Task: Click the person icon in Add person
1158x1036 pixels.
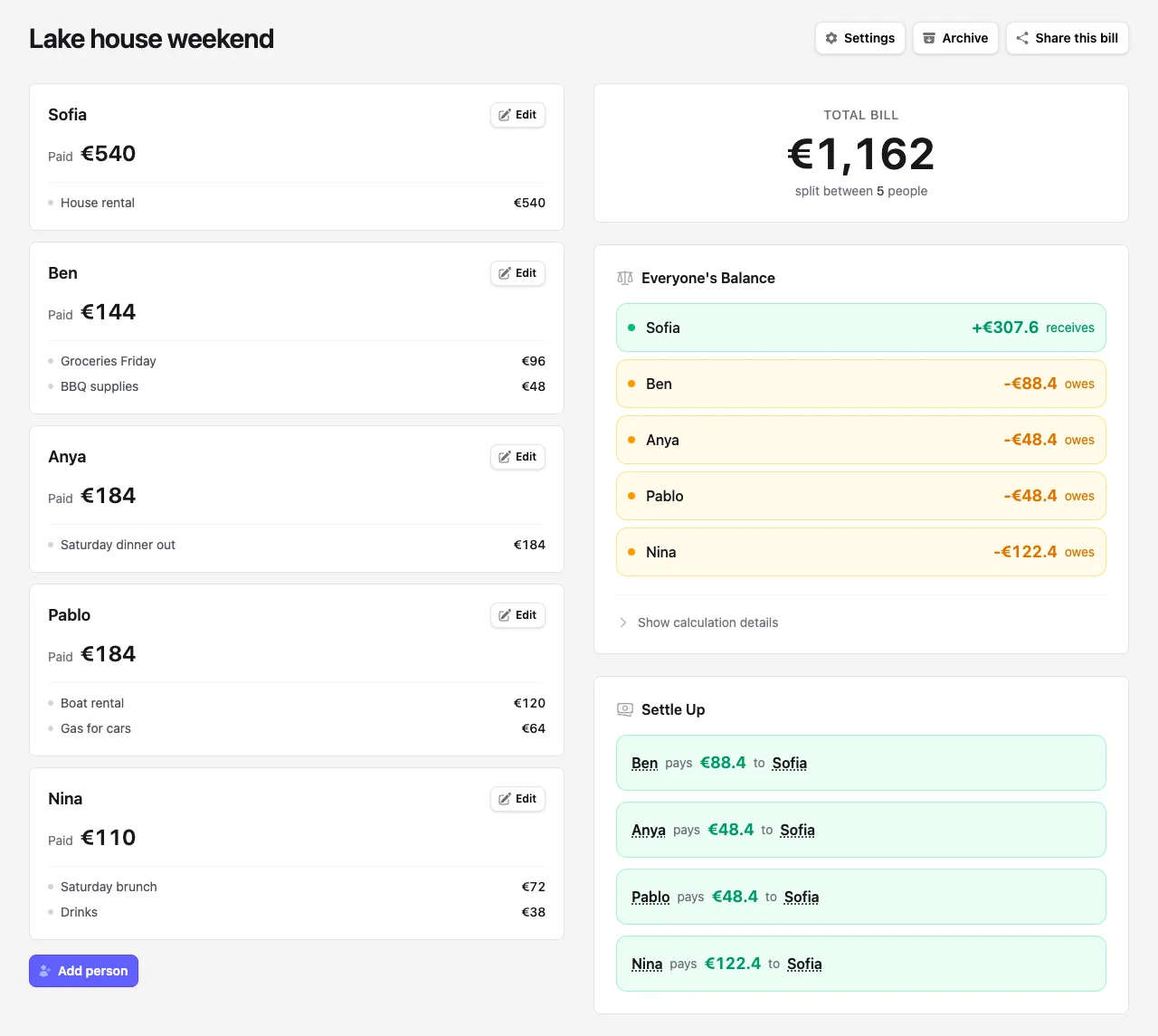Action: coord(45,971)
